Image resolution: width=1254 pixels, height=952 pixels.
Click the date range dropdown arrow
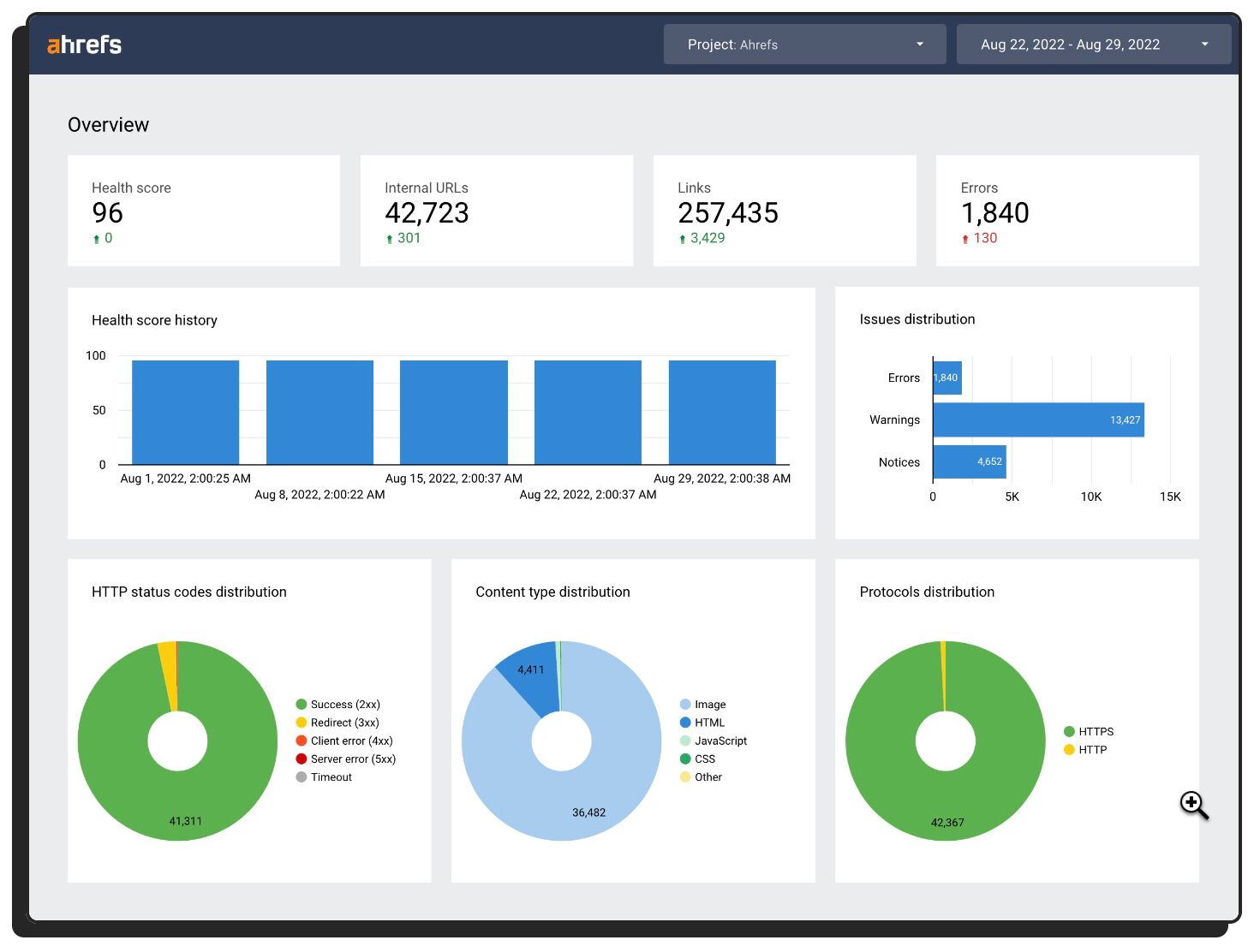1204,45
